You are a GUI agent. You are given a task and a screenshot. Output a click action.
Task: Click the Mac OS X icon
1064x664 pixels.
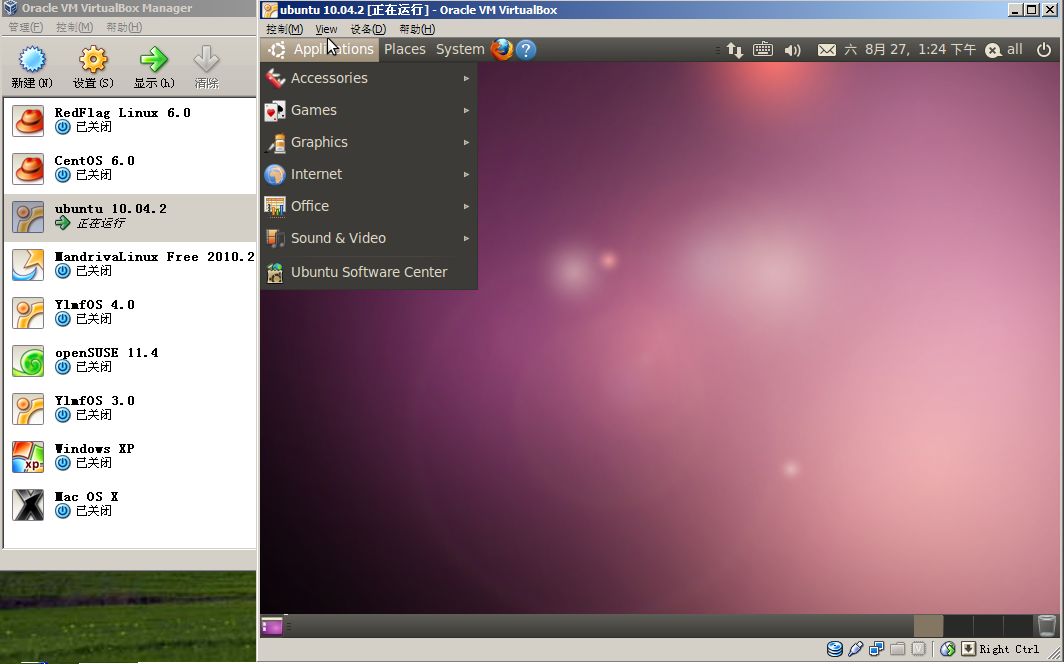(28, 505)
